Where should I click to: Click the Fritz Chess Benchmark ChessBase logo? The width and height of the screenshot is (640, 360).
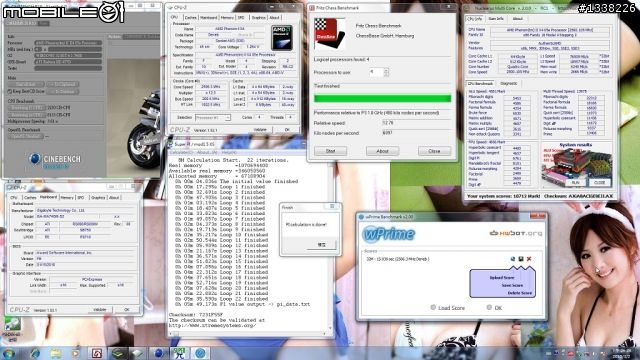pos(329,34)
